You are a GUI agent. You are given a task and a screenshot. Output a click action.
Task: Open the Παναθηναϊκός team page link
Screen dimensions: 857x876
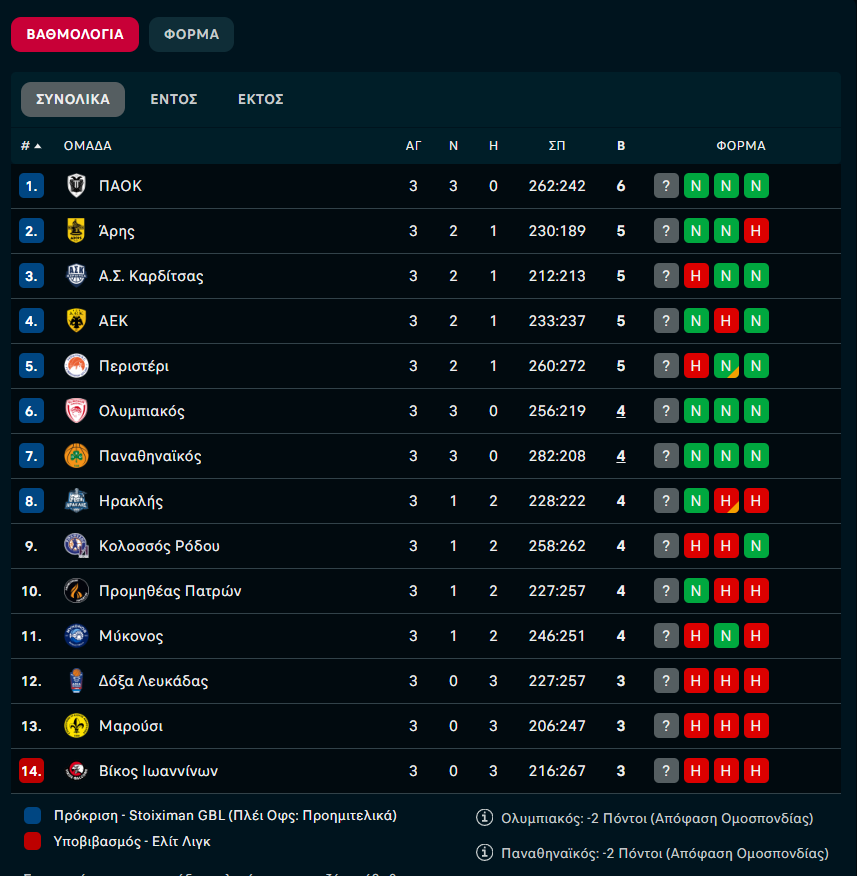tap(150, 456)
